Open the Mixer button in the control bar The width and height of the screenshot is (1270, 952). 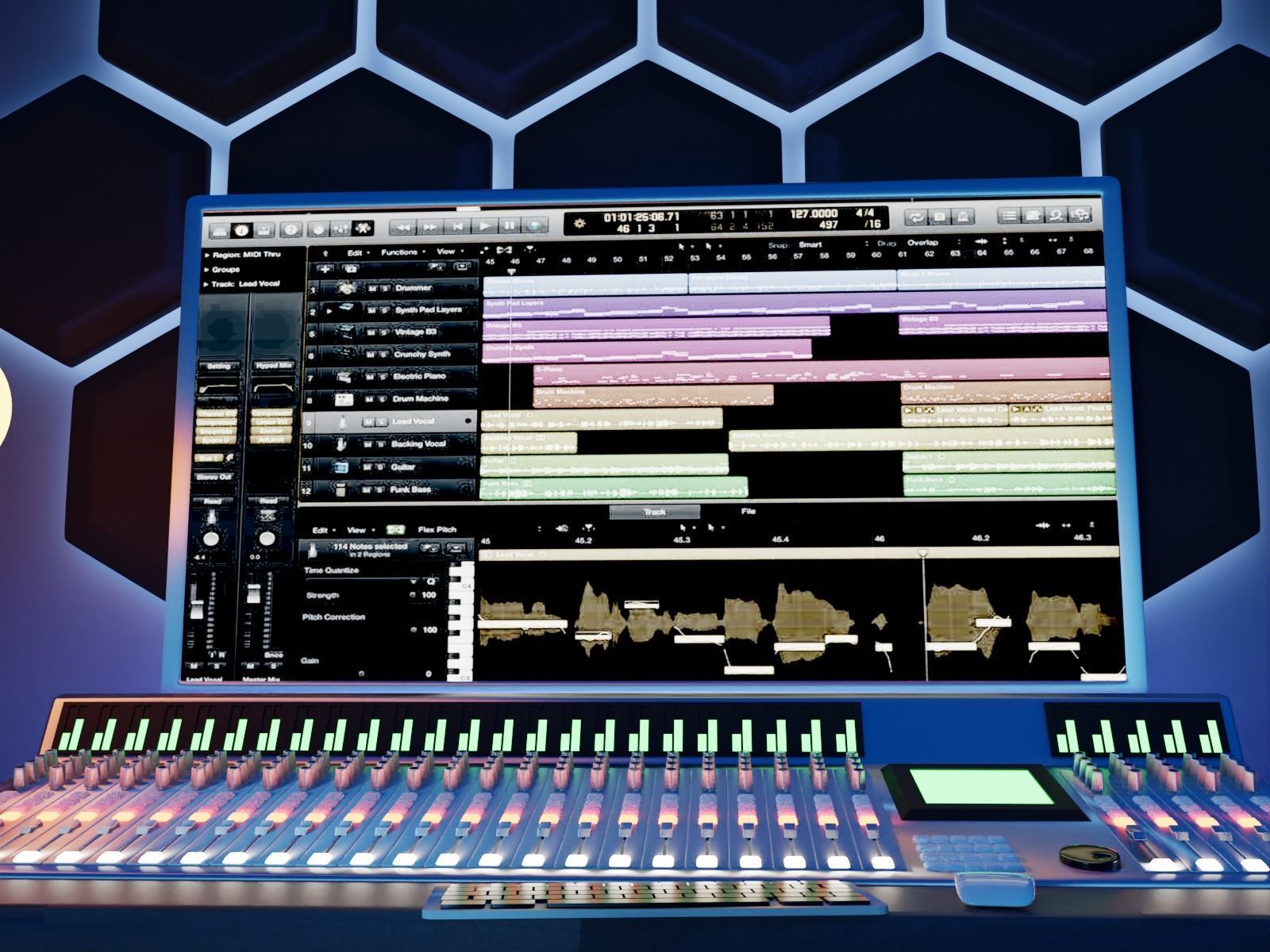point(341,229)
